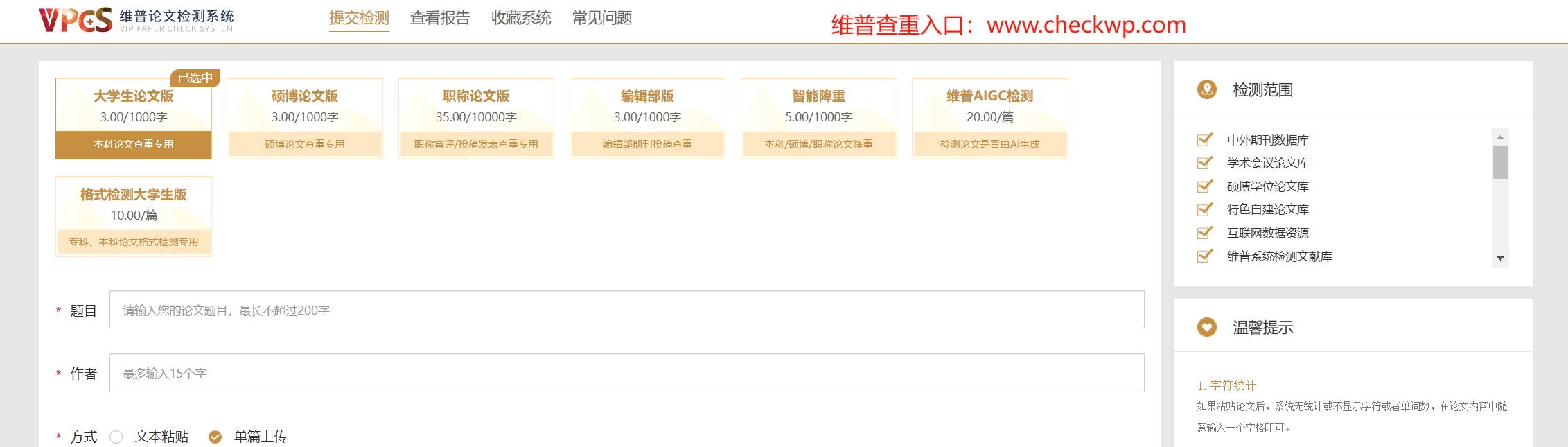Click the VPCS logo icon
Viewport: 1568px width, 447px height.
(76, 20)
